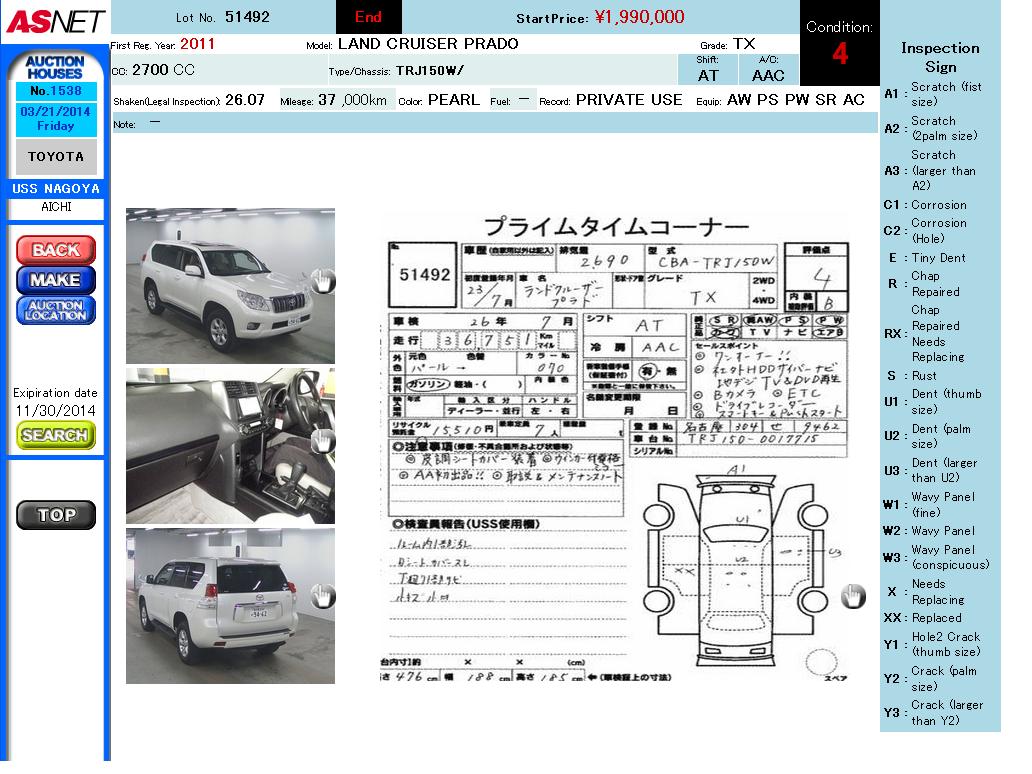Click the black End status label

(368, 17)
